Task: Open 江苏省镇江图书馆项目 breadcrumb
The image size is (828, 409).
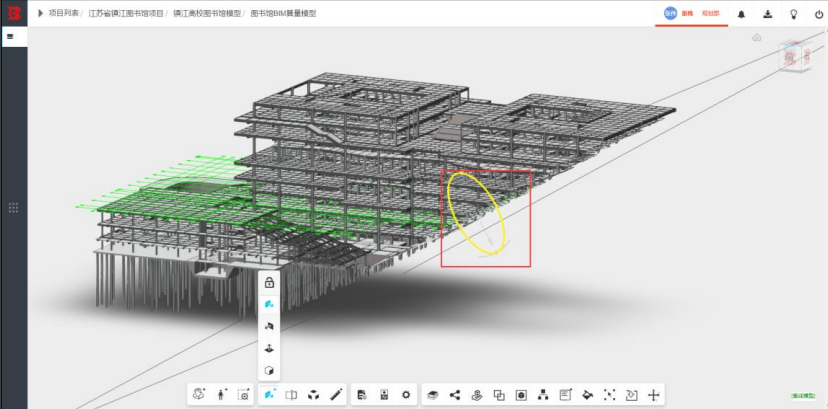Action: 126,13
